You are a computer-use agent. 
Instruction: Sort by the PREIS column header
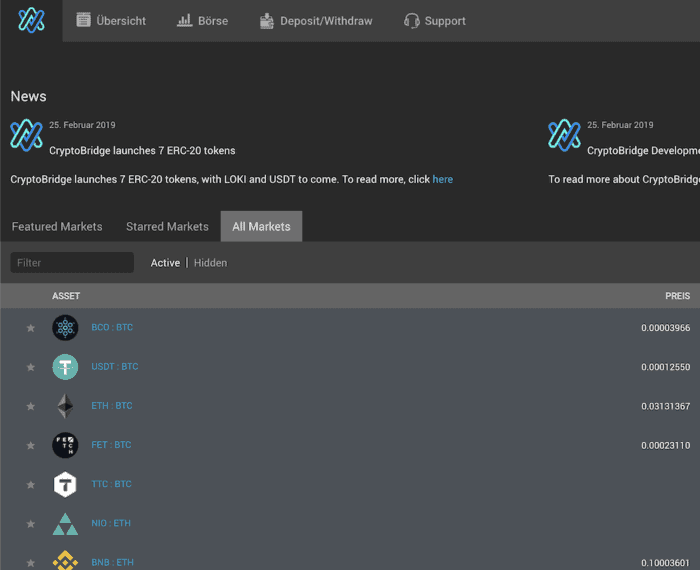(677, 296)
